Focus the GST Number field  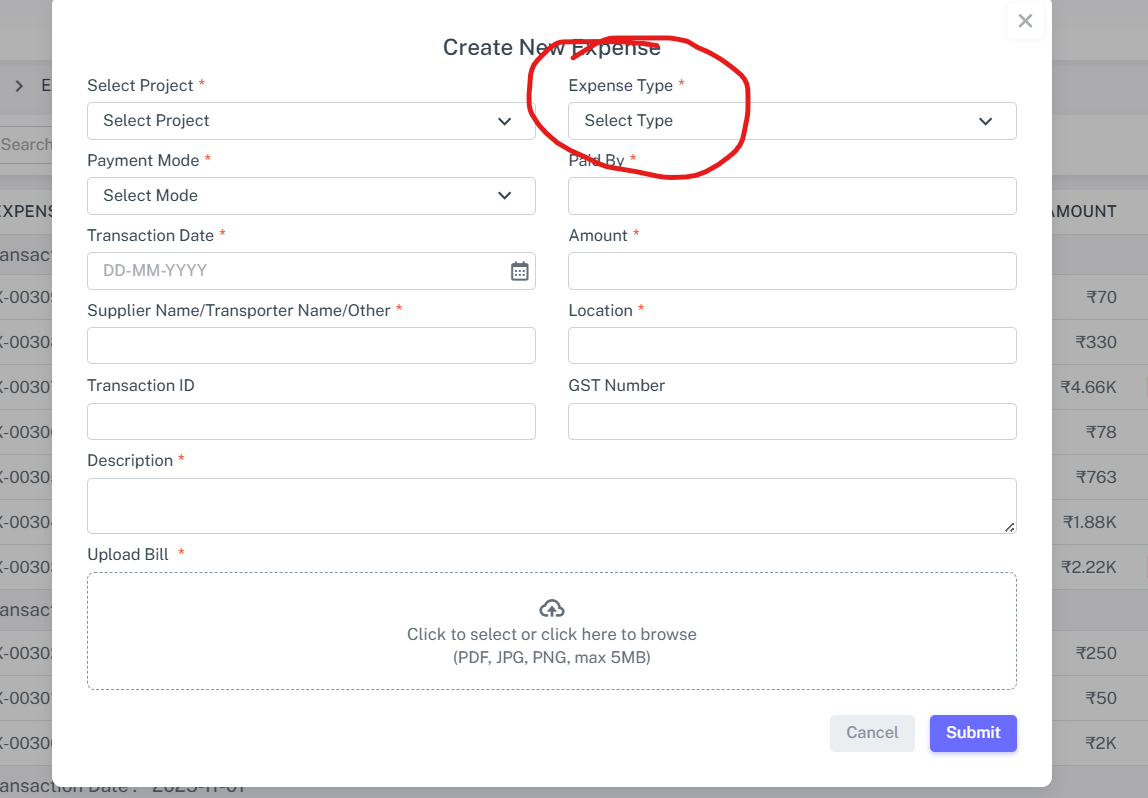(791, 422)
